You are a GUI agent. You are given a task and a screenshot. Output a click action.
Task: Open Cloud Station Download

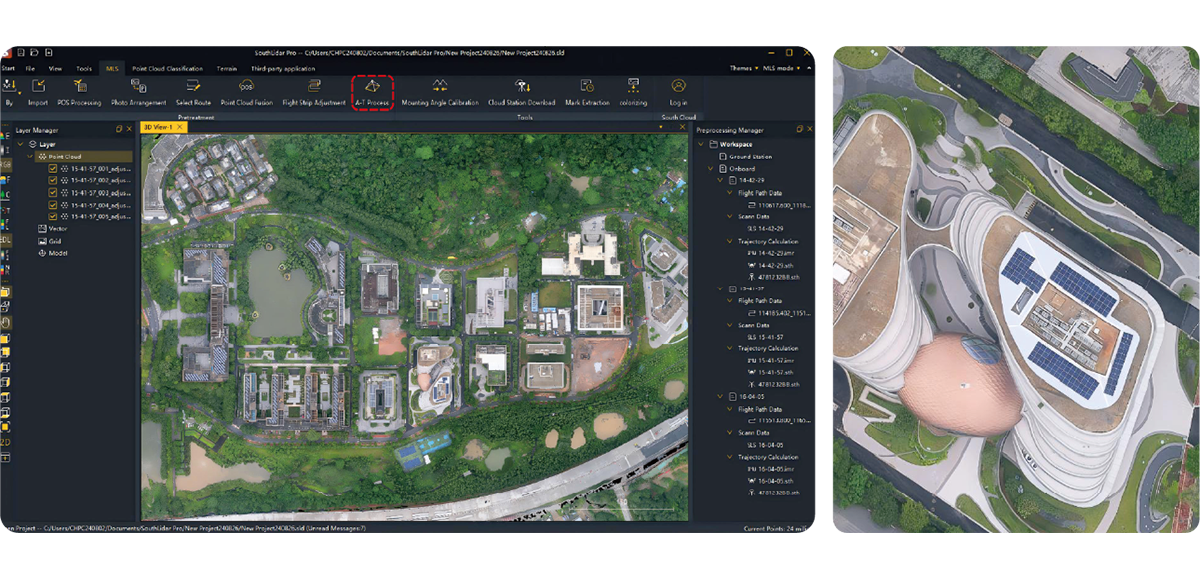tap(521, 91)
